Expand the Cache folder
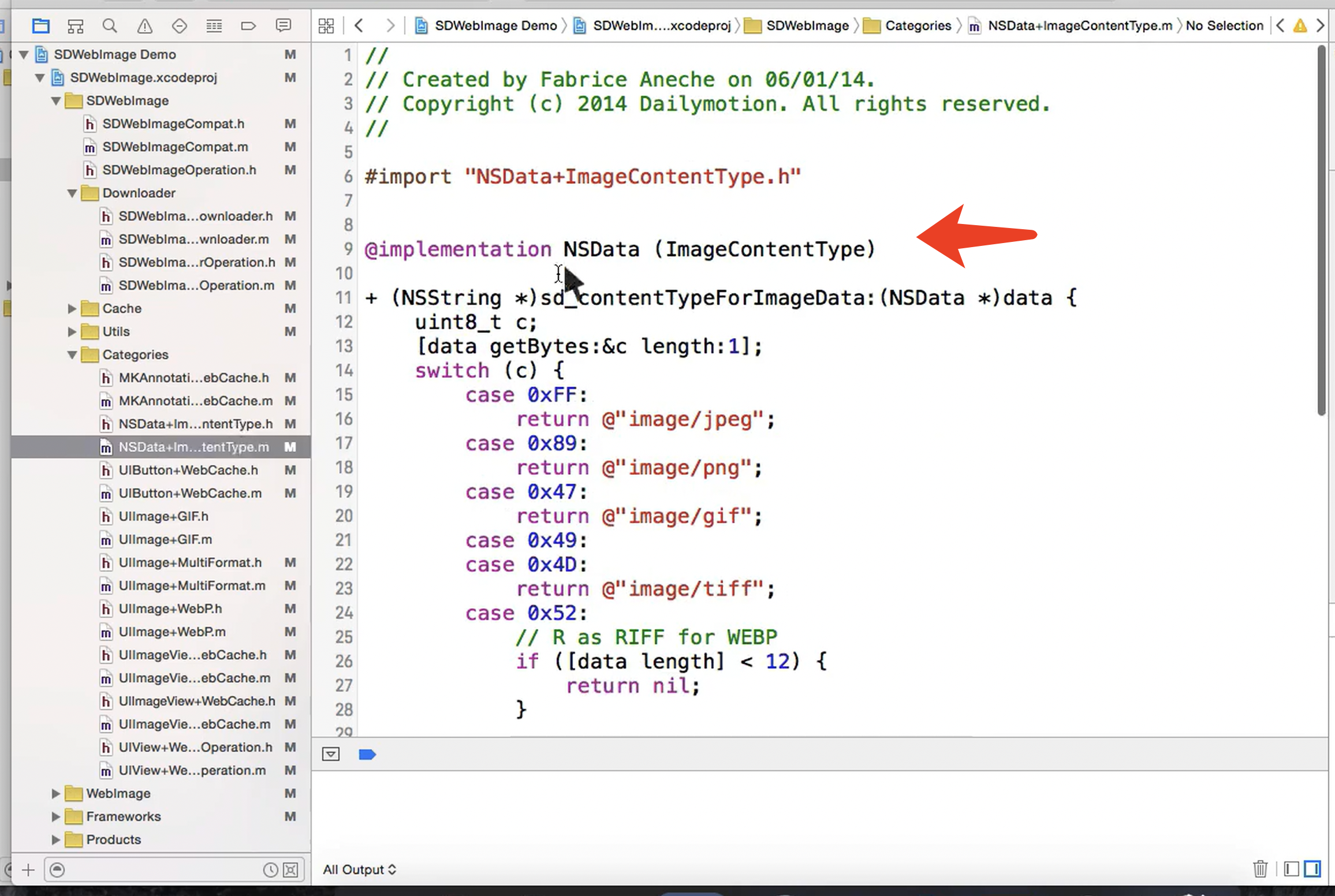The width and height of the screenshot is (1335, 896). tap(72, 308)
